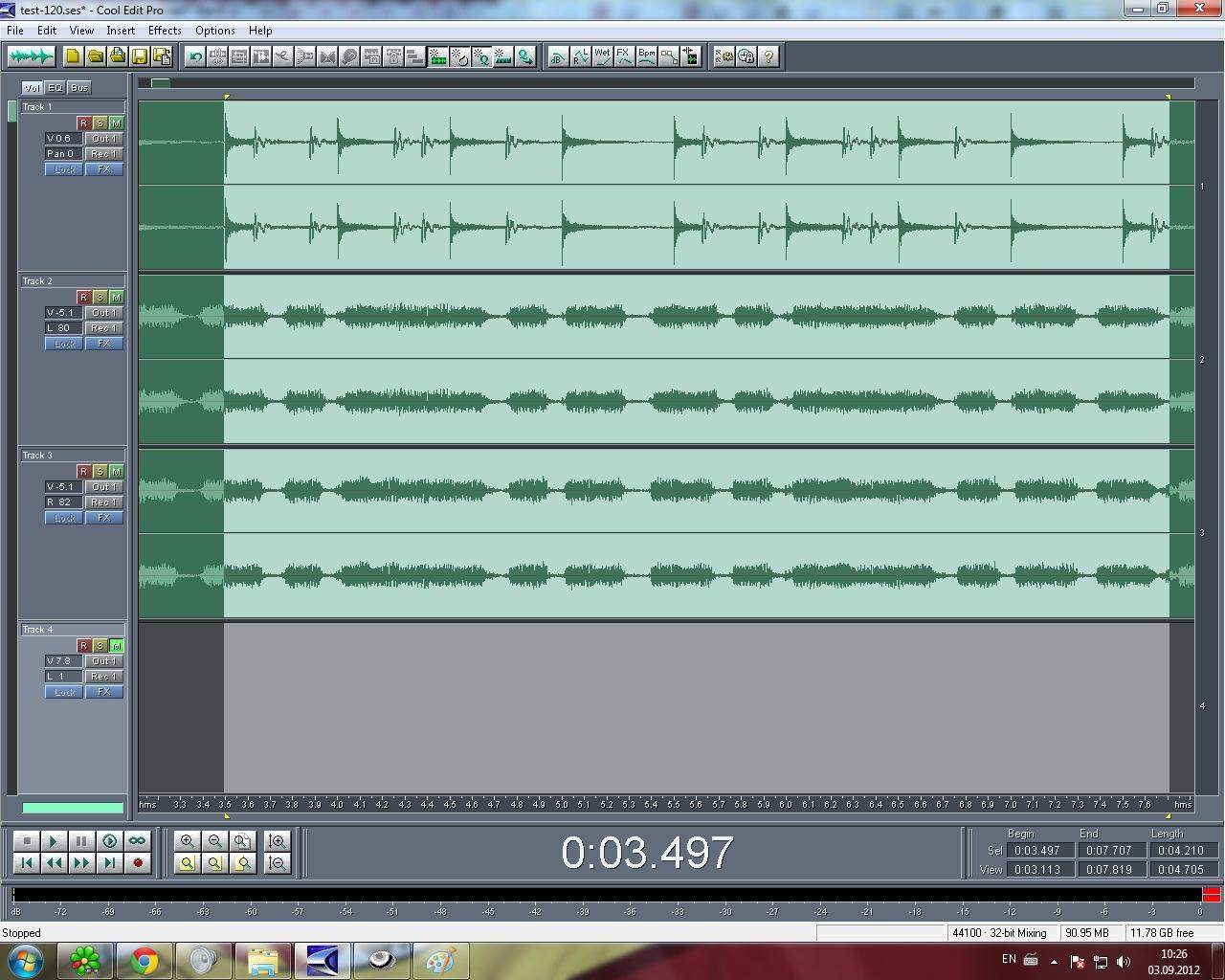The image size is (1225, 980).
Task: Open the FX rack for Track 3
Action: [103, 518]
